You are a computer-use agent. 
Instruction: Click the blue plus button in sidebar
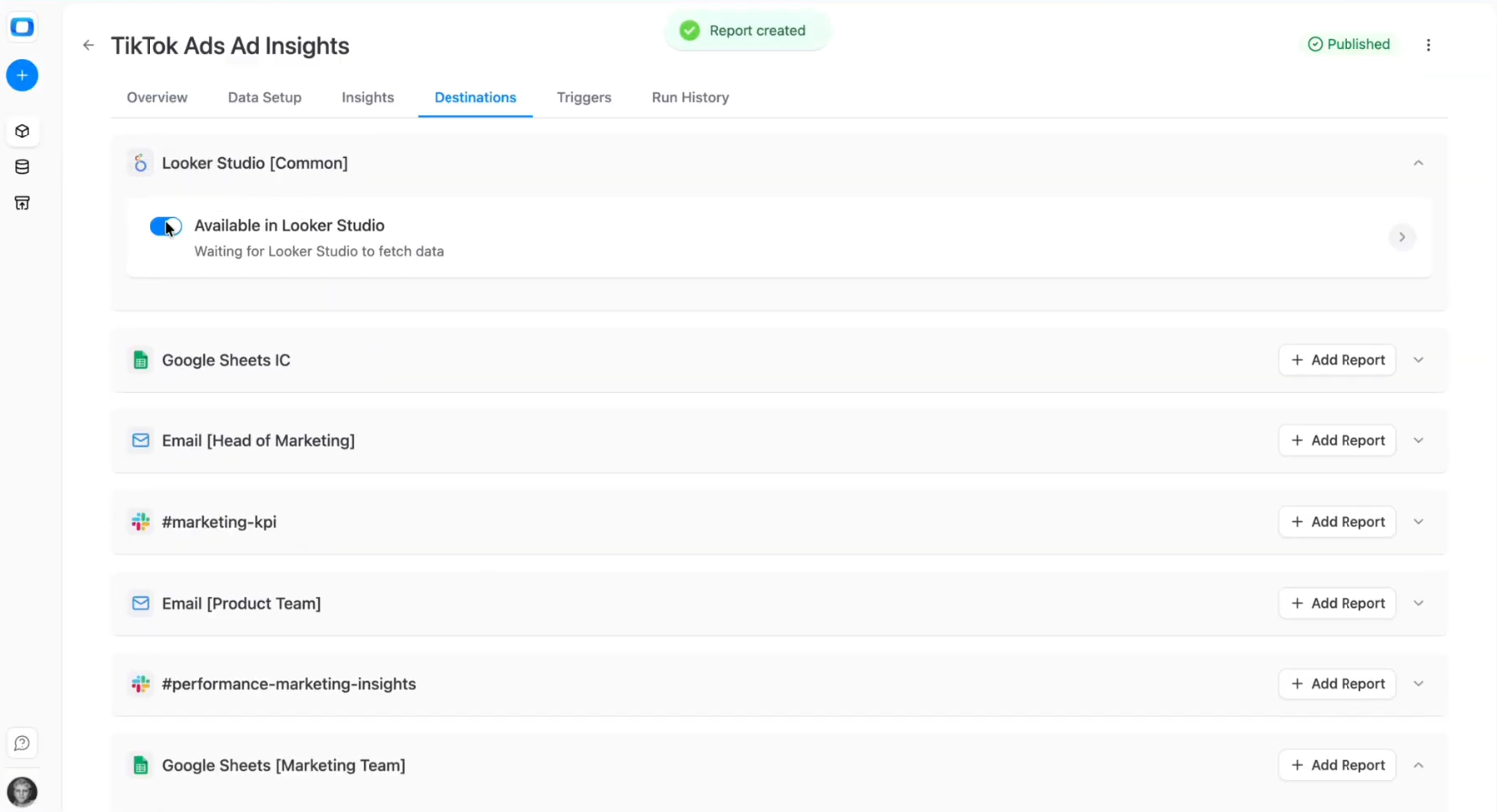coord(22,75)
